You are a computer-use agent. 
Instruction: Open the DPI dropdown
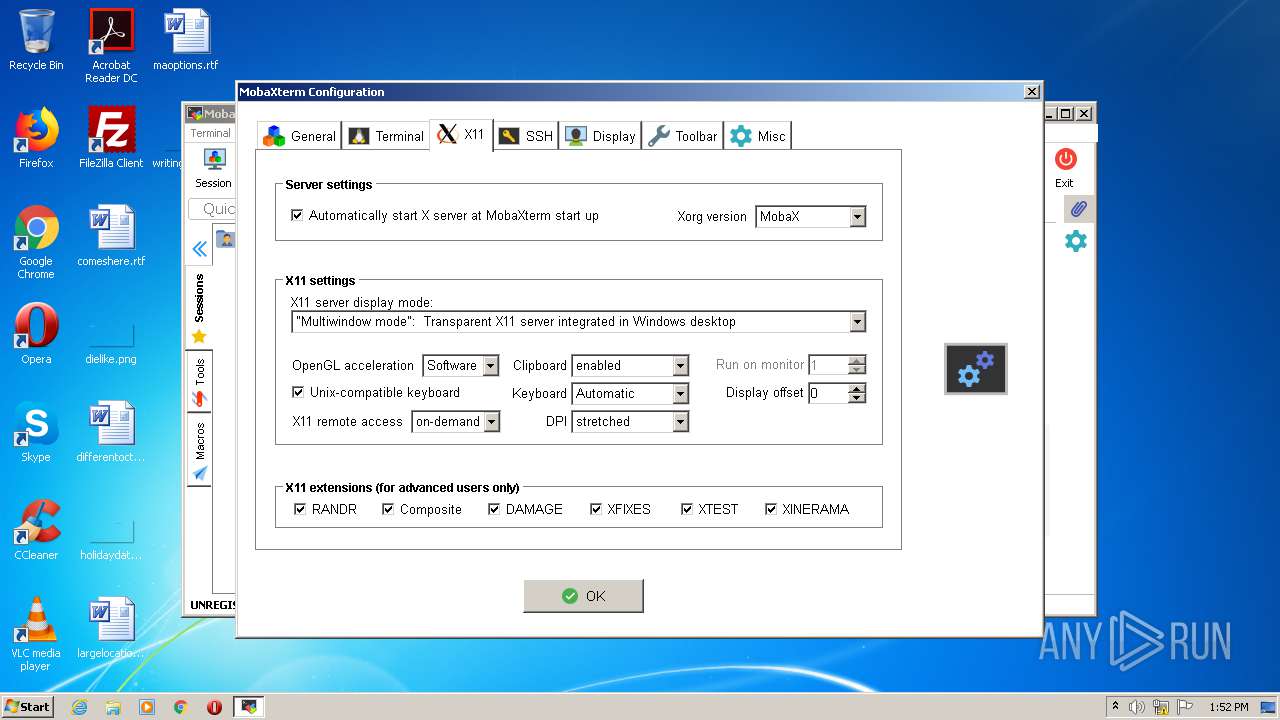click(x=680, y=422)
